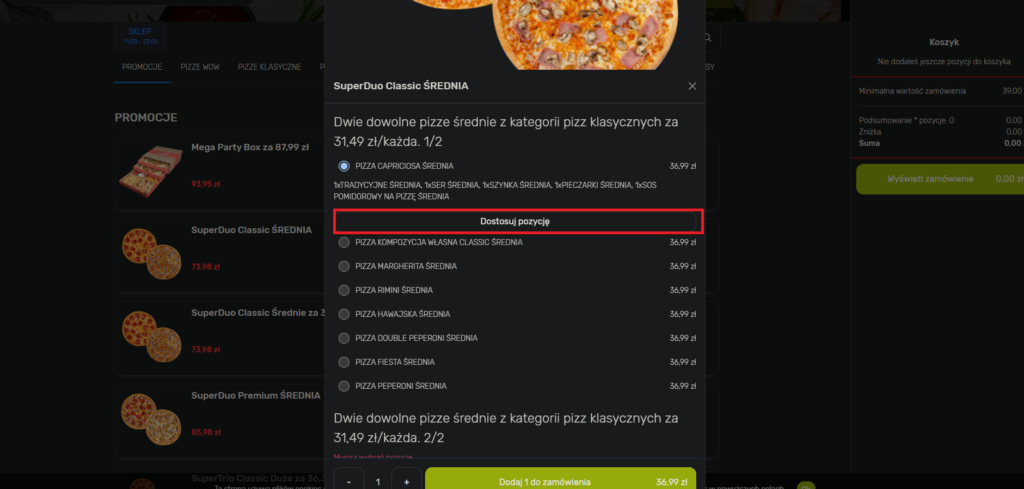Pick PIZZA RIMINI ŚREDNIA radio button
This screenshot has height=489, width=1024.
(344, 290)
